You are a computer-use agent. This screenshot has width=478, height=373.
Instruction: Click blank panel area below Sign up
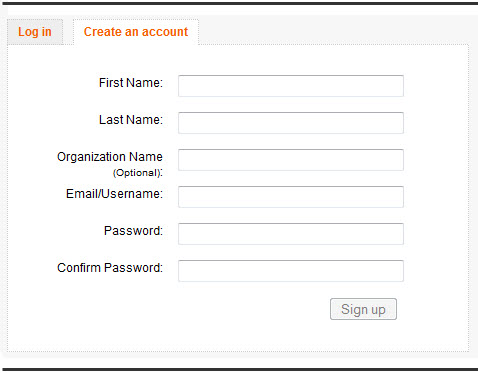point(238,336)
